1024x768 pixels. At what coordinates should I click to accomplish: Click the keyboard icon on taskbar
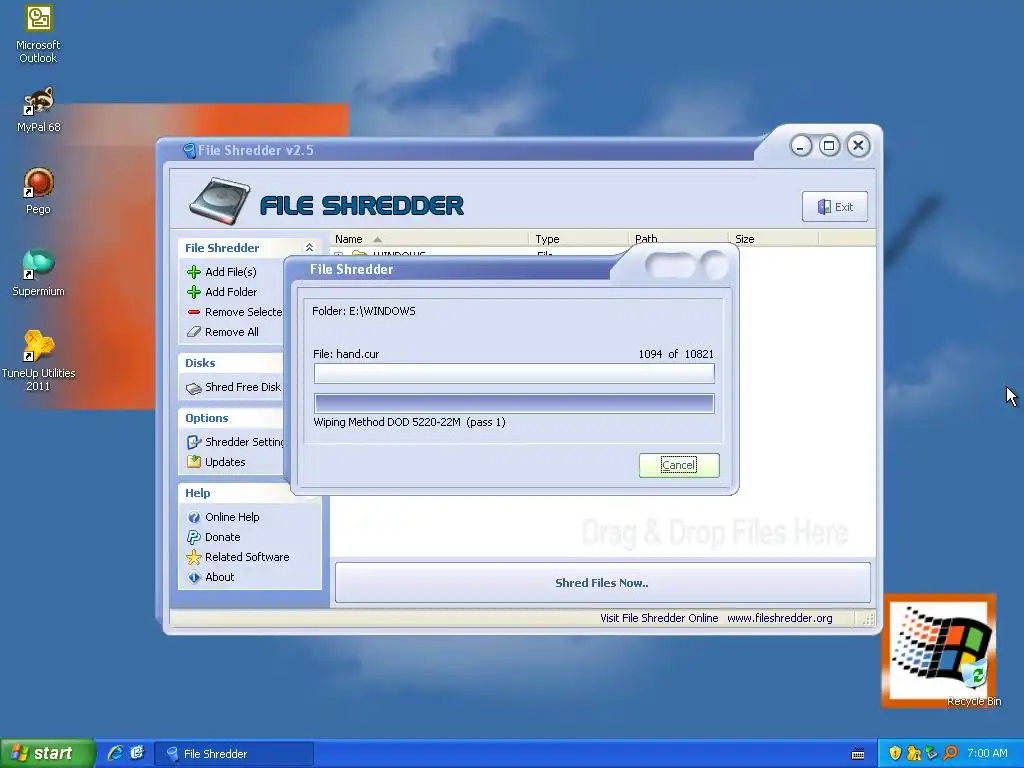[858, 754]
